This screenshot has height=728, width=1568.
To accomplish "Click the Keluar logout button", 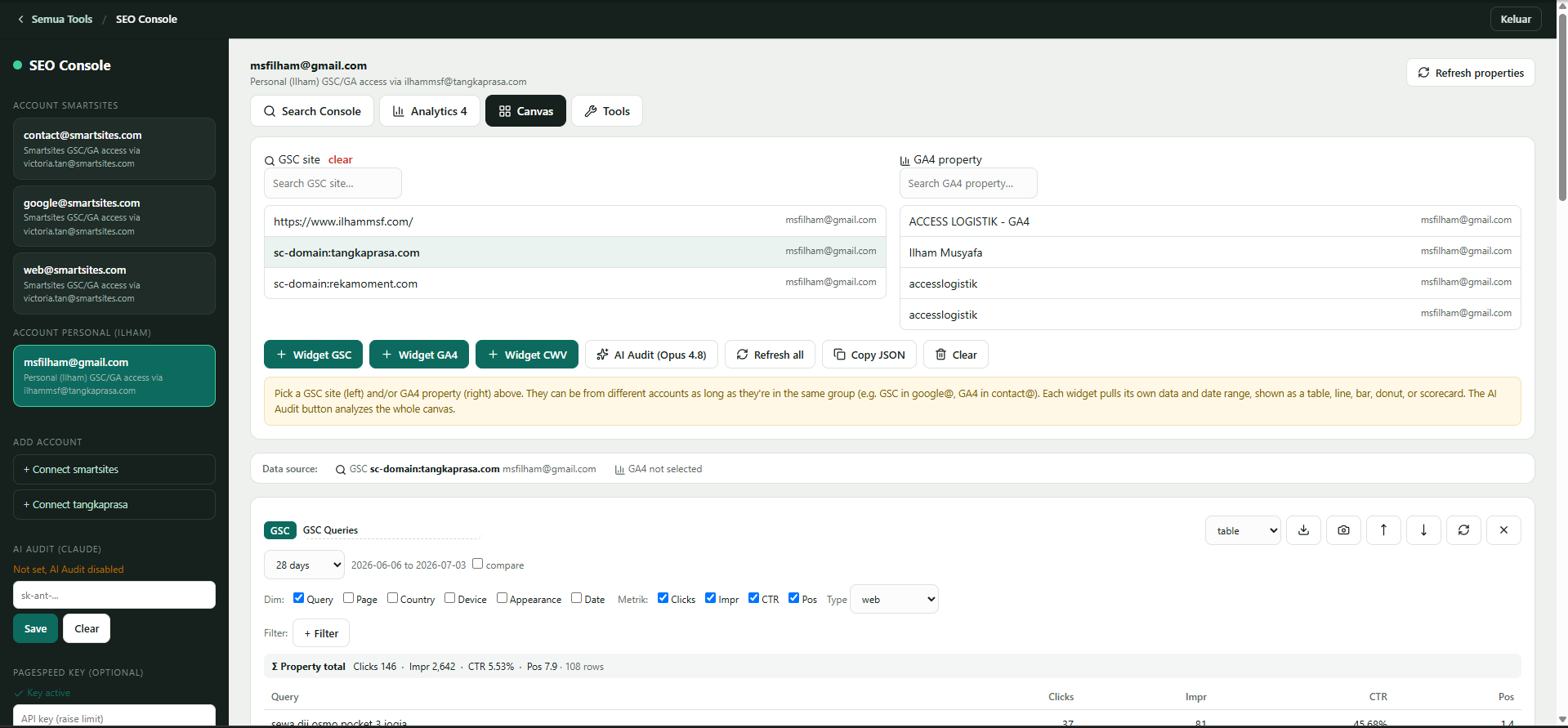I will tap(1516, 19).
